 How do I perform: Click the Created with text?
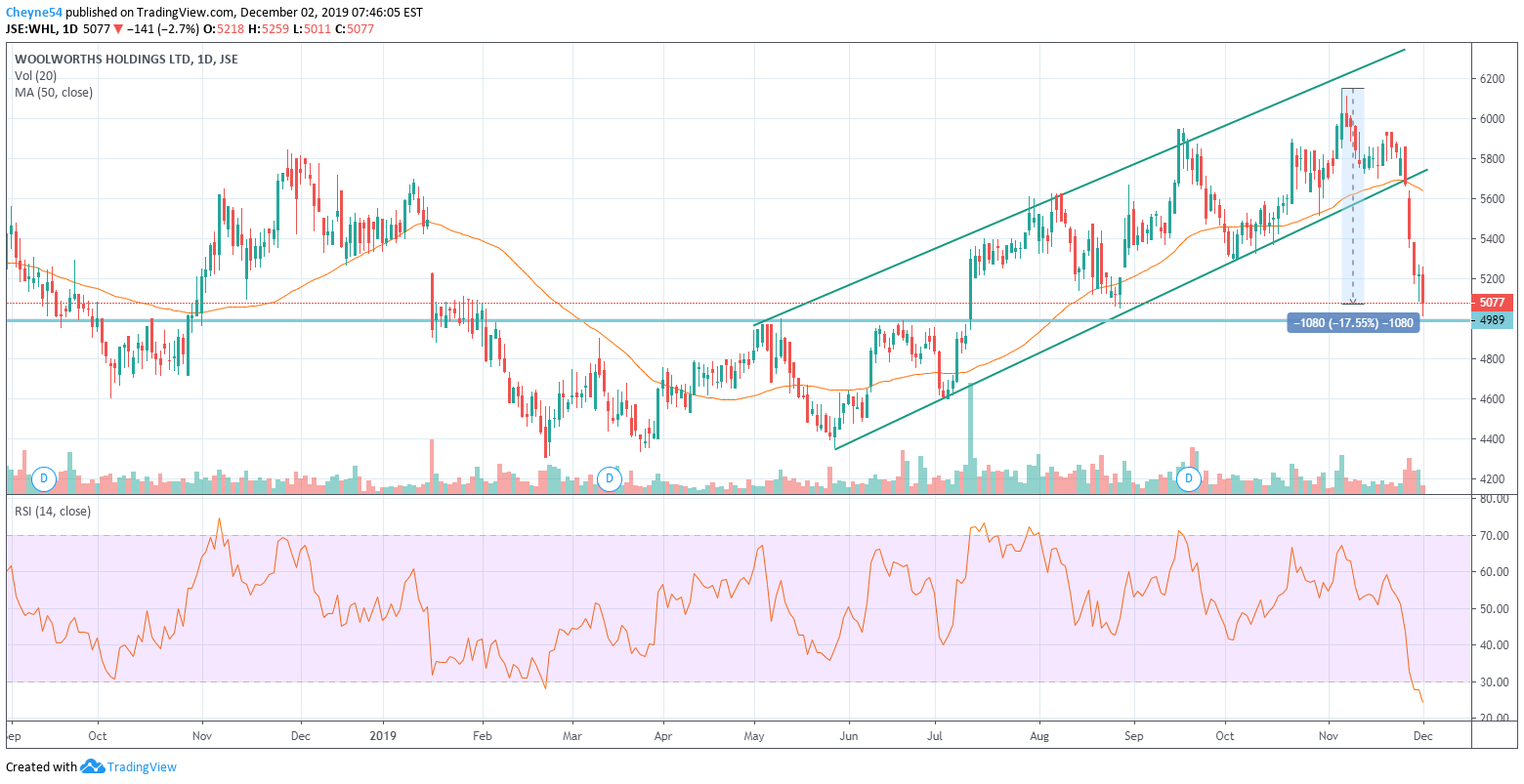tap(42, 767)
